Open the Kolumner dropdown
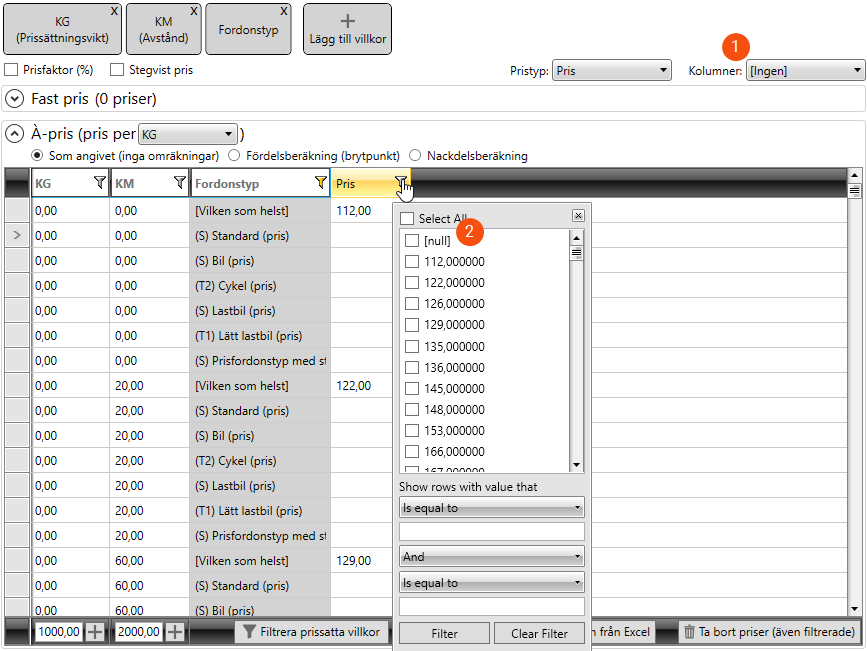Image resolution: width=867 pixels, height=651 pixels. point(805,71)
